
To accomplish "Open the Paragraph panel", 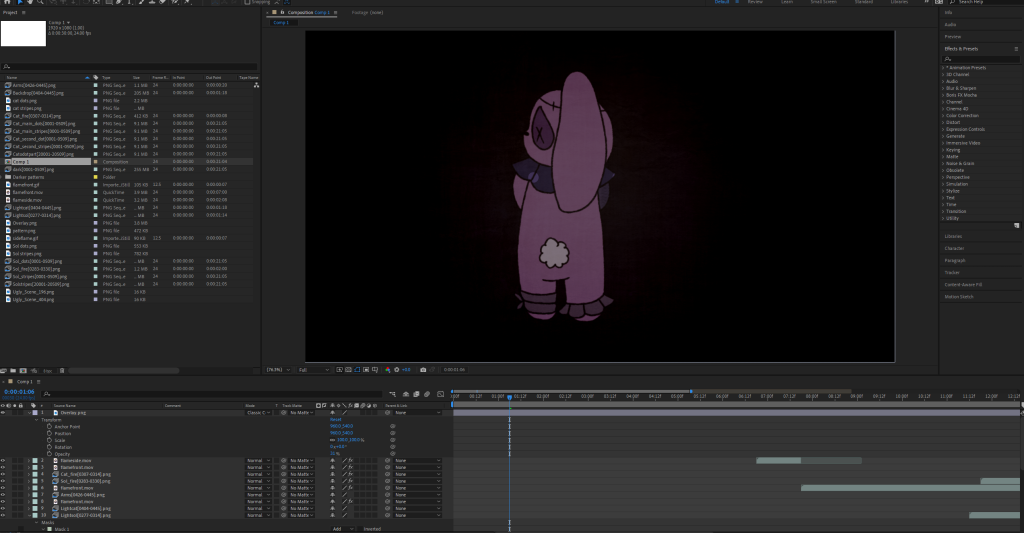I will tap(955, 261).
